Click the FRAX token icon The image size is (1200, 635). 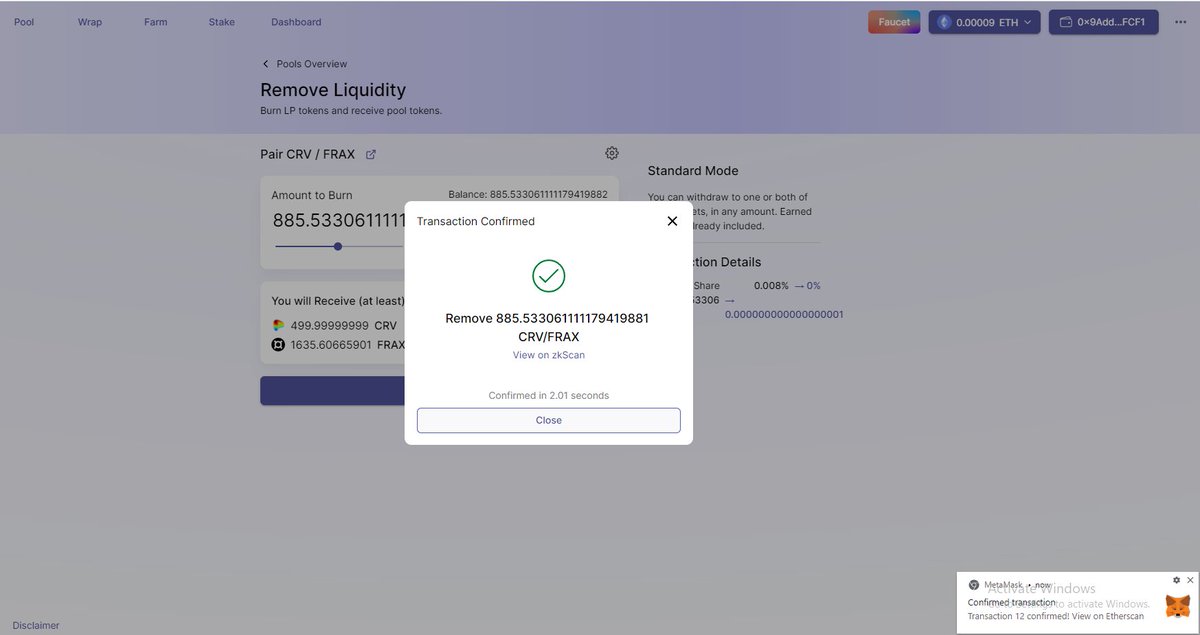coord(278,345)
